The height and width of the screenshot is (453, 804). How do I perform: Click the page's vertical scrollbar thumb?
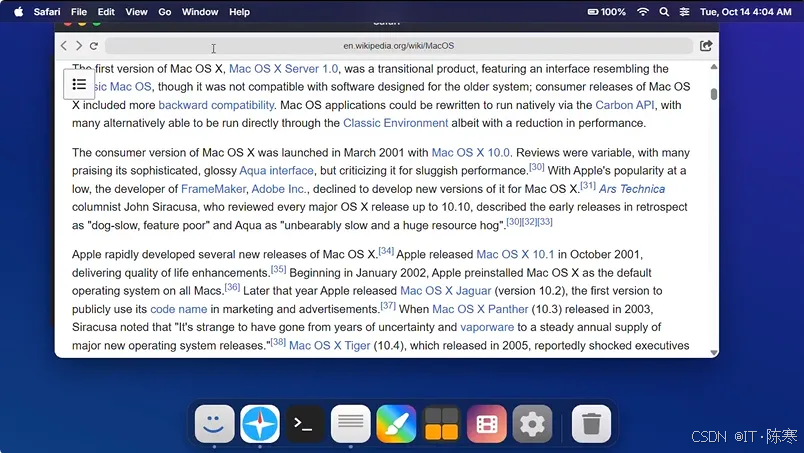pyautogui.click(x=714, y=94)
